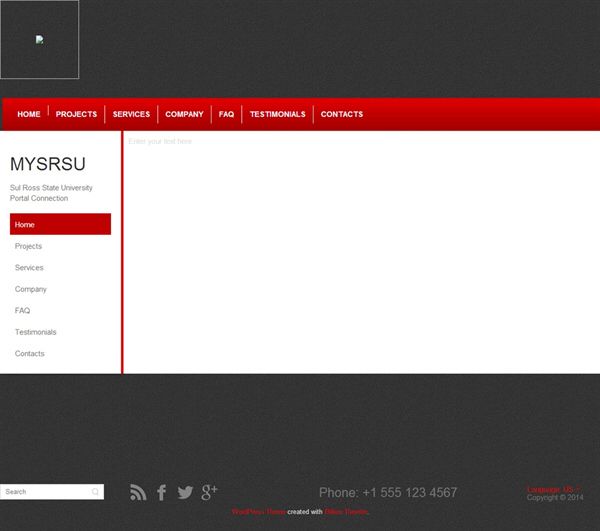Open Contacts in the top navigation
The image size is (600, 531).
click(342, 114)
